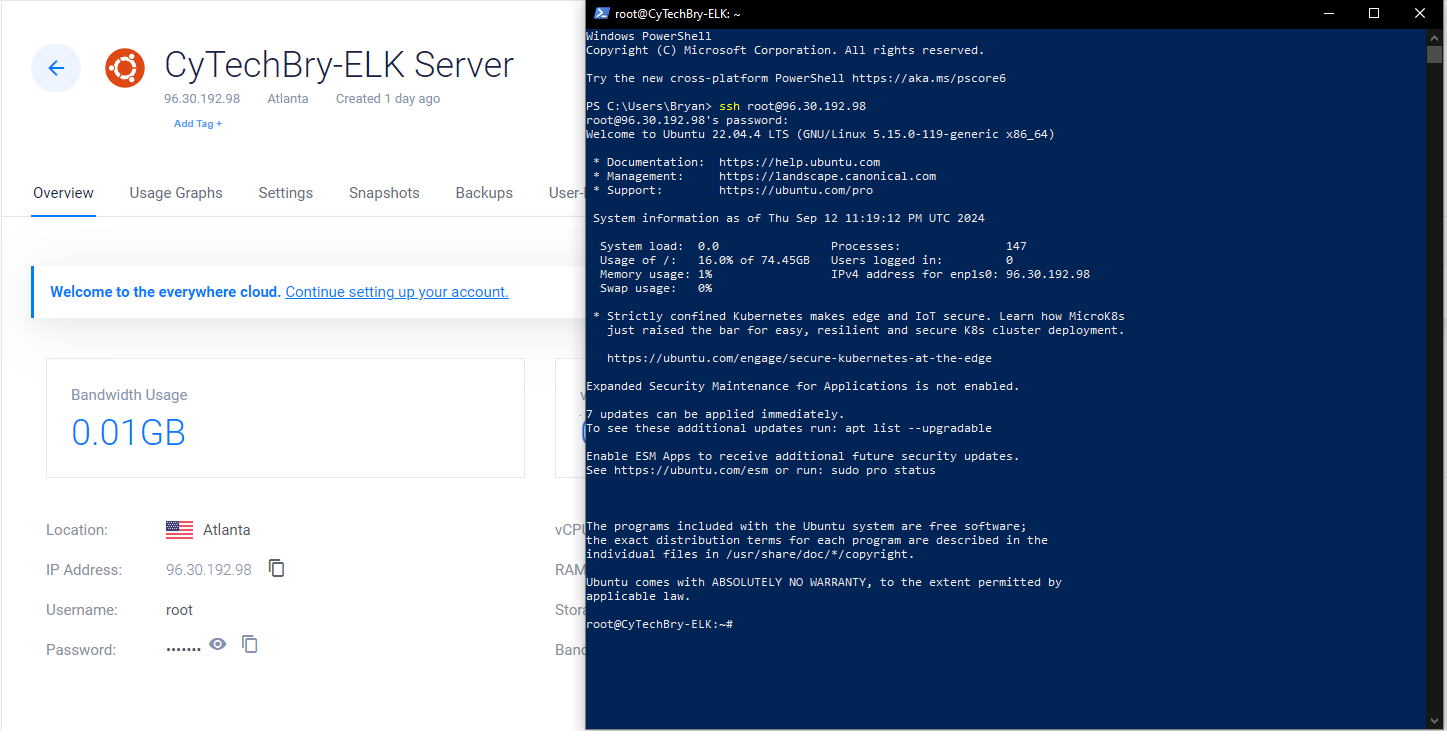The image size is (1447, 731).
Task: Switch to the Usage Graphs tab
Action: [x=176, y=193]
